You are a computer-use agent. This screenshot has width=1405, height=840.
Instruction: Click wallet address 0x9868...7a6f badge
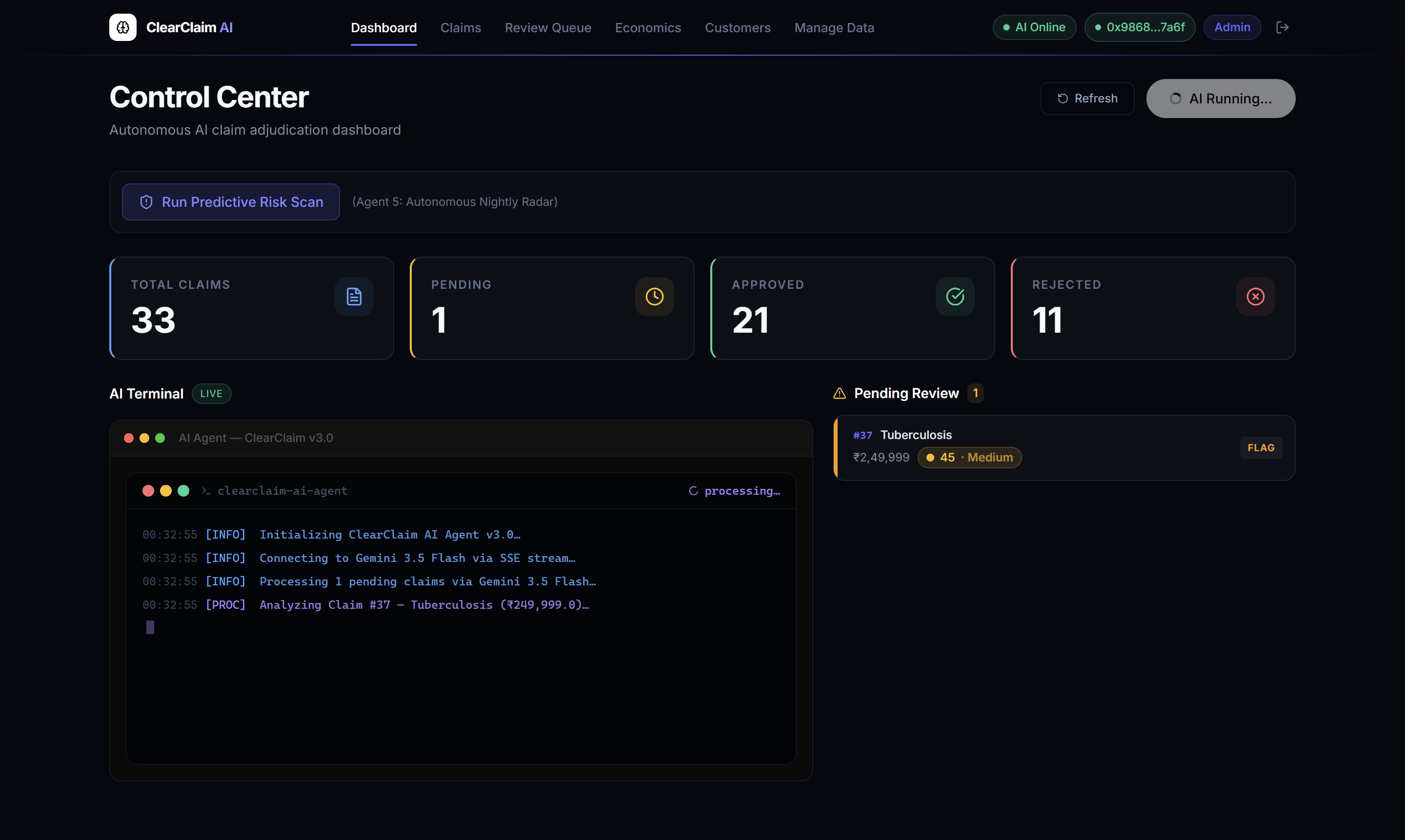pyautogui.click(x=1140, y=27)
